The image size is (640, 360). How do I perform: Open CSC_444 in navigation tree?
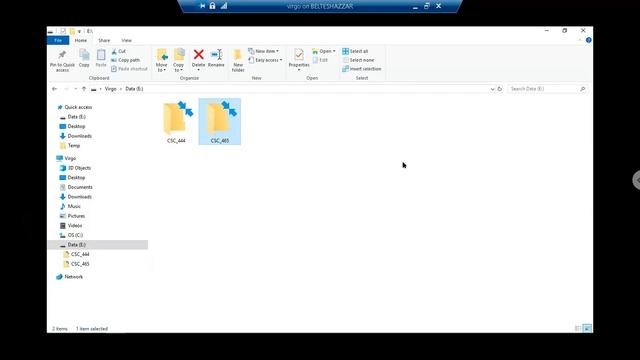coord(80,254)
